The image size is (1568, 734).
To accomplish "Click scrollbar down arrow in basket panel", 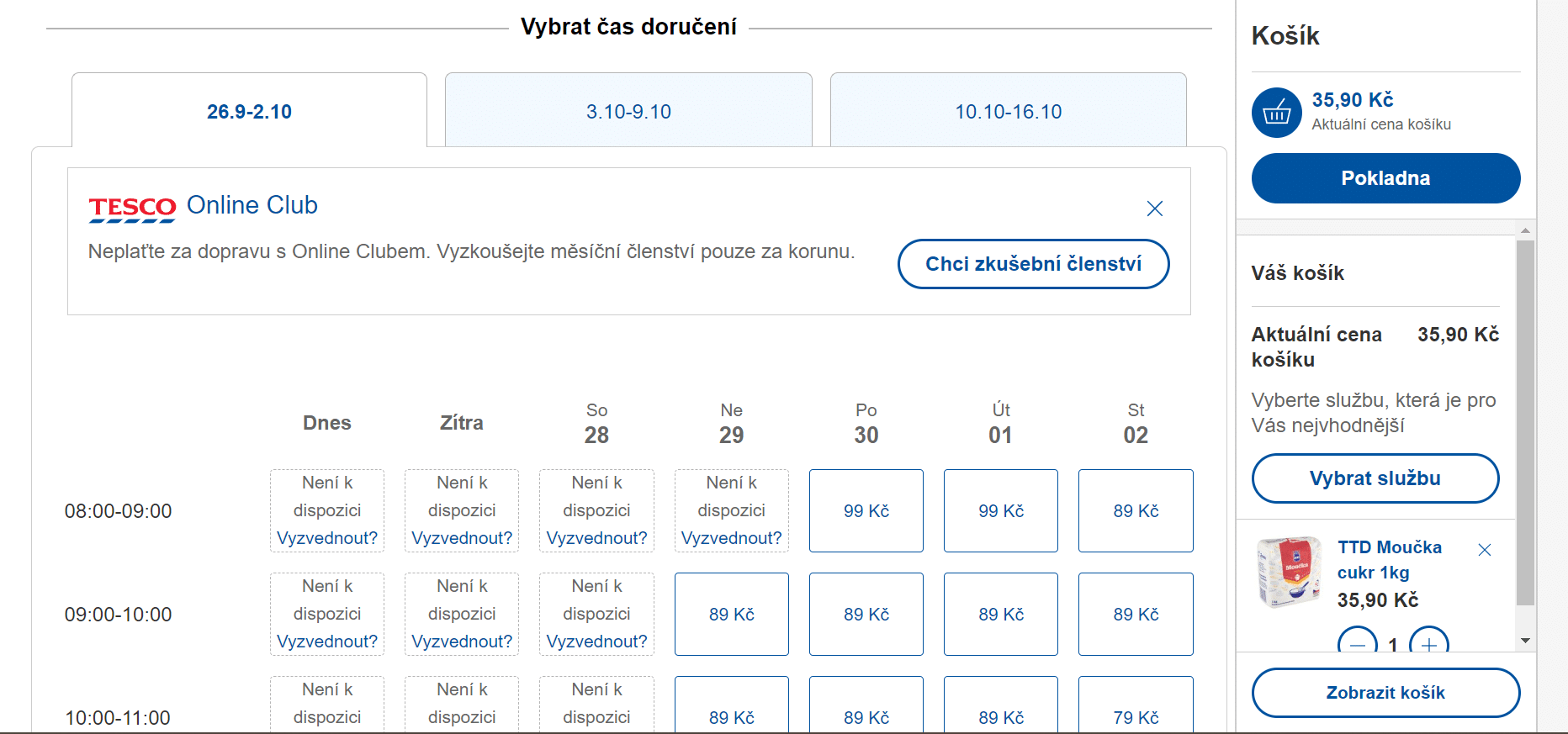I will pyautogui.click(x=1525, y=642).
